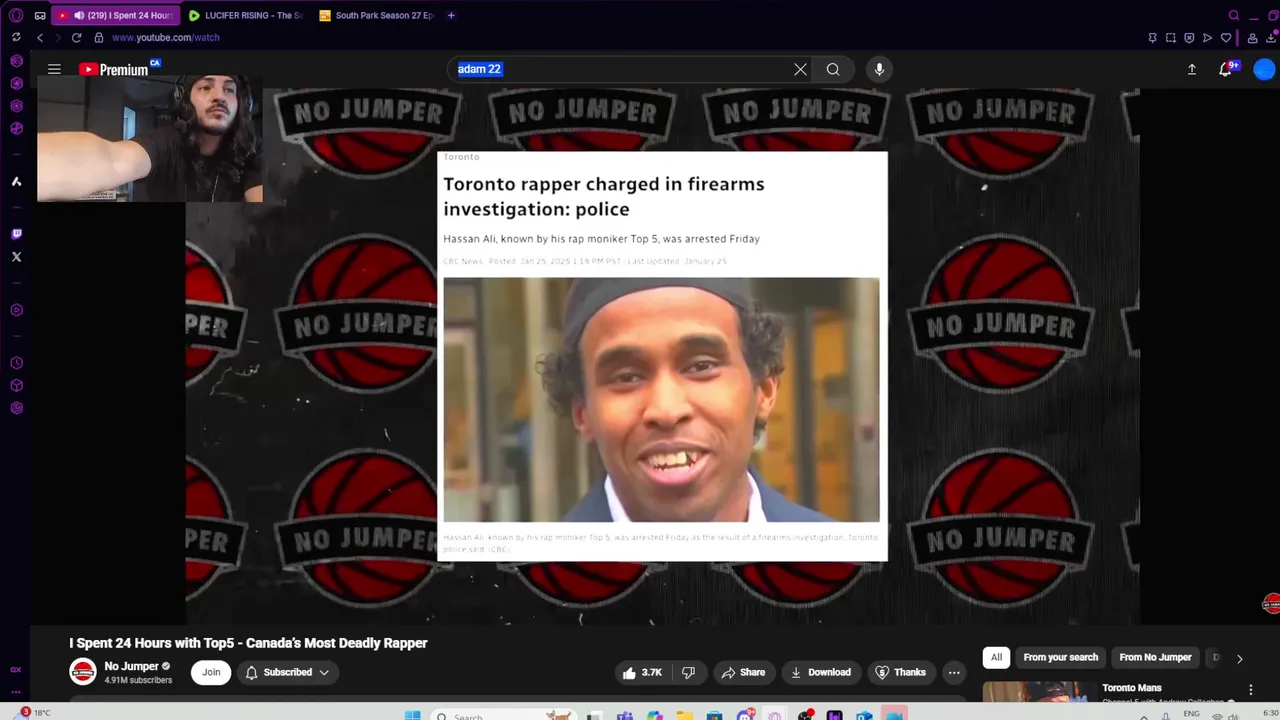Switch to the LUCIFER RISING tab
The image size is (1280, 720).
click(x=245, y=15)
